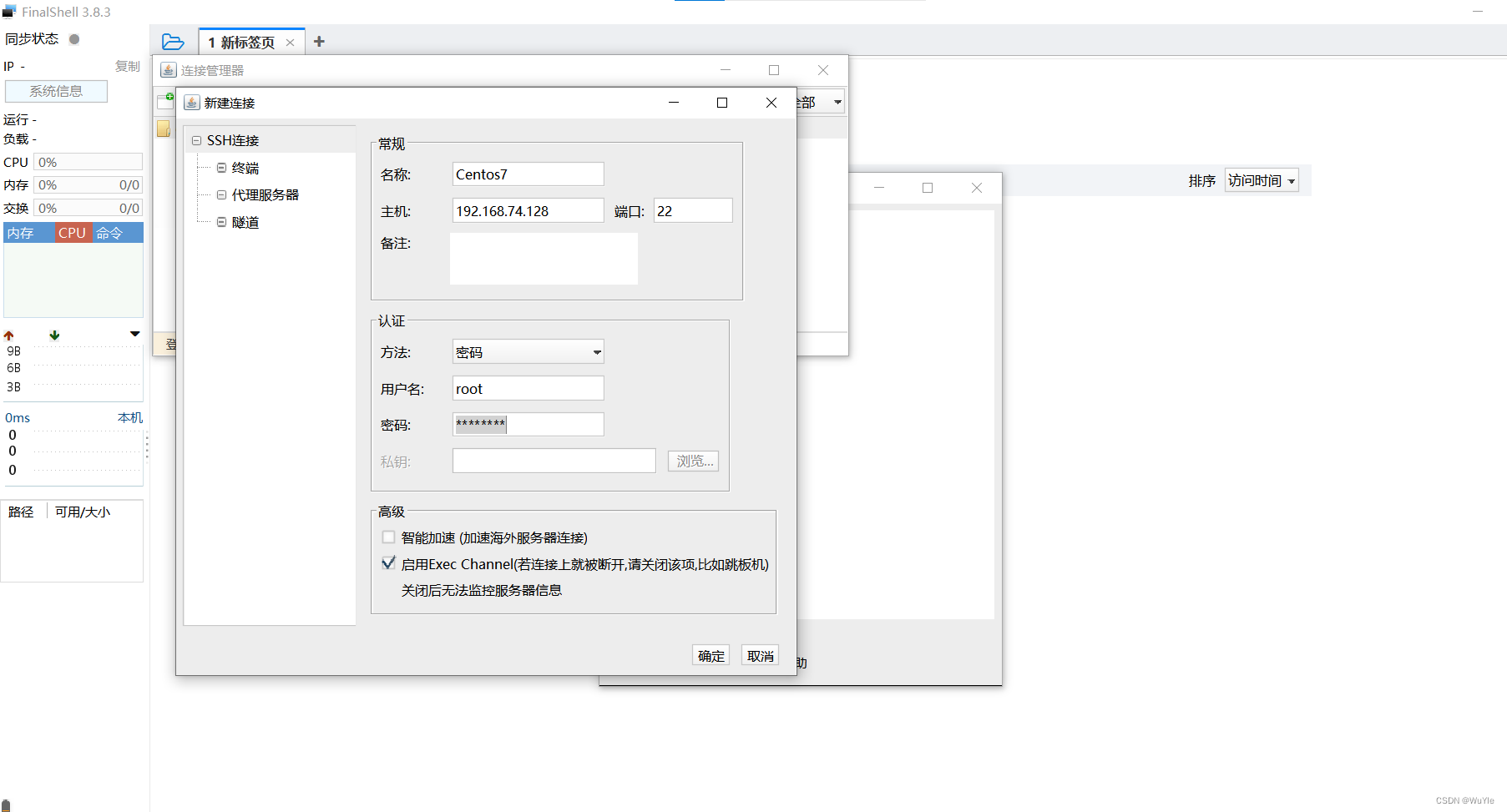This screenshot has width=1507, height=812.
Task: Click the 备注 notes text area
Action: tap(544, 259)
